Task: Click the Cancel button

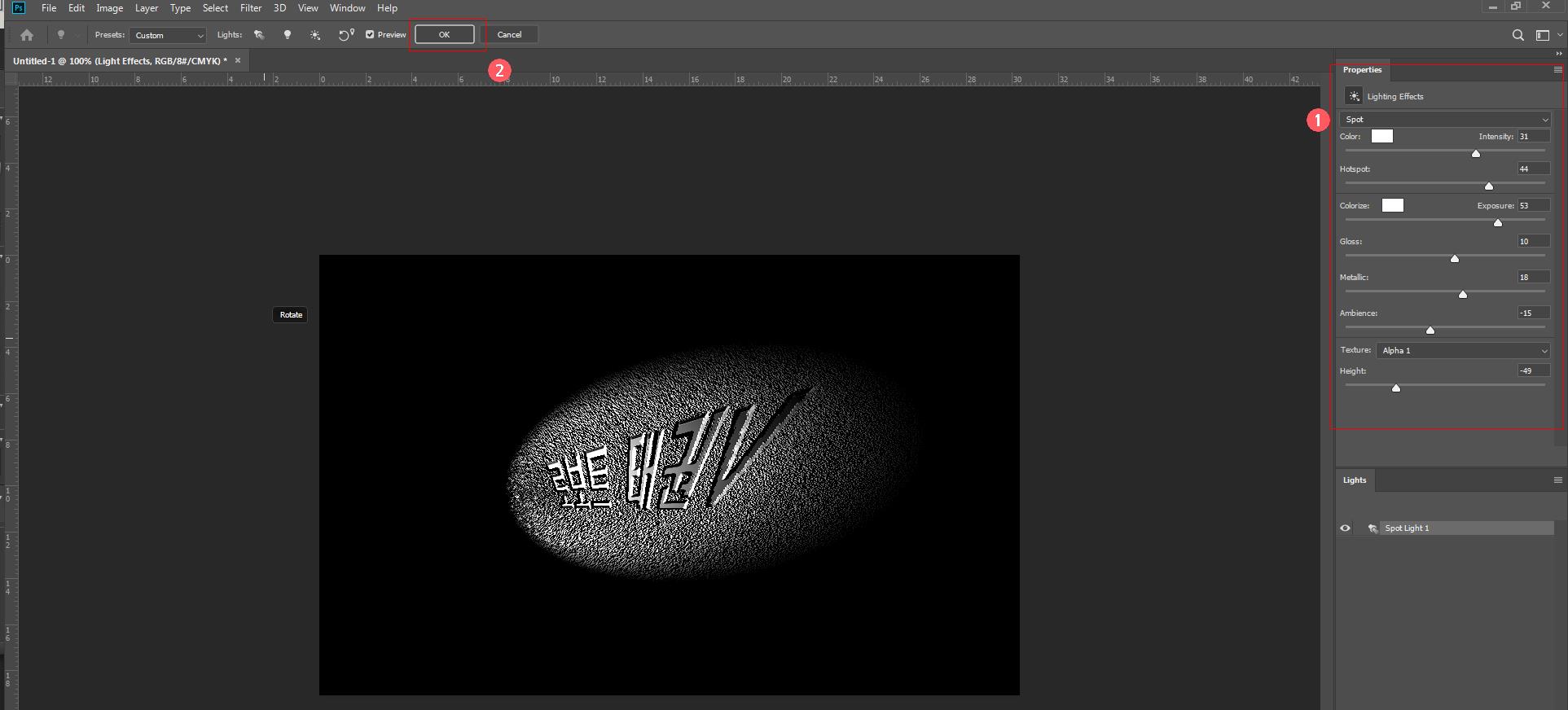Action: 509,34
